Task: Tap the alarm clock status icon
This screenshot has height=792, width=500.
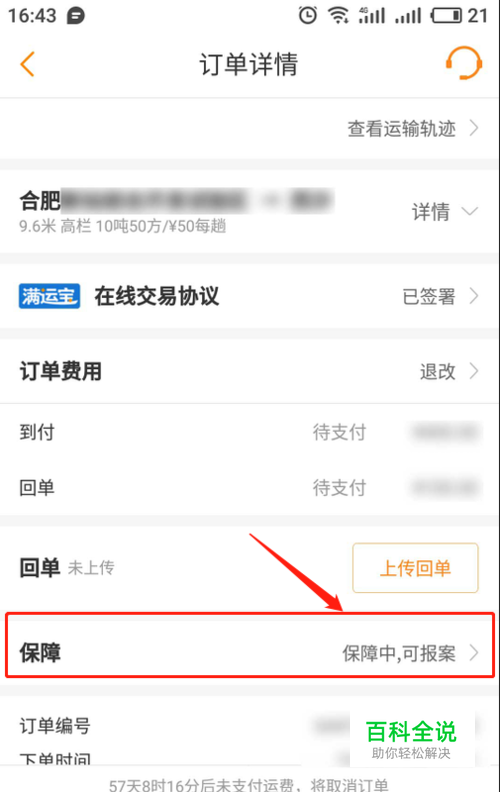Action: 308,15
